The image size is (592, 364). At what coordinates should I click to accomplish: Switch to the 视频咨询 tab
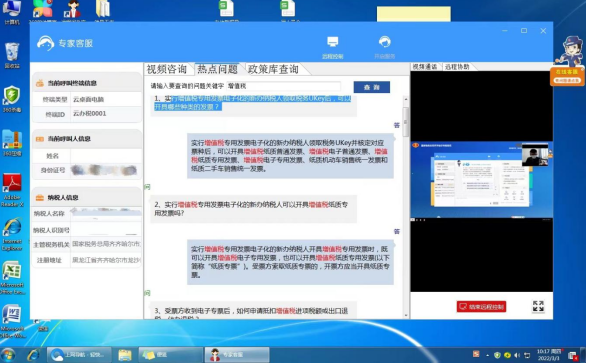click(x=167, y=69)
